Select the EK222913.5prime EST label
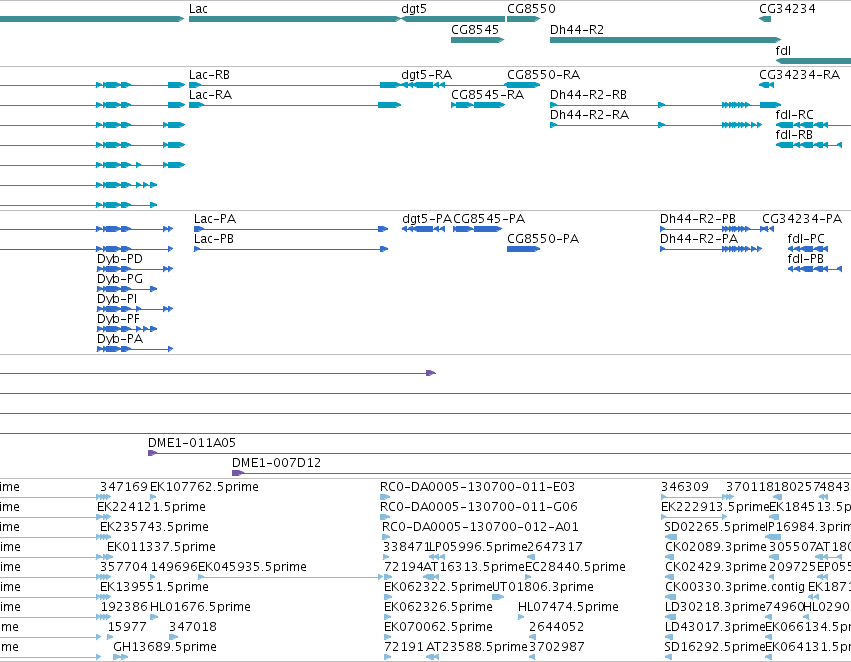This screenshot has height=662, width=851. [715, 507]
